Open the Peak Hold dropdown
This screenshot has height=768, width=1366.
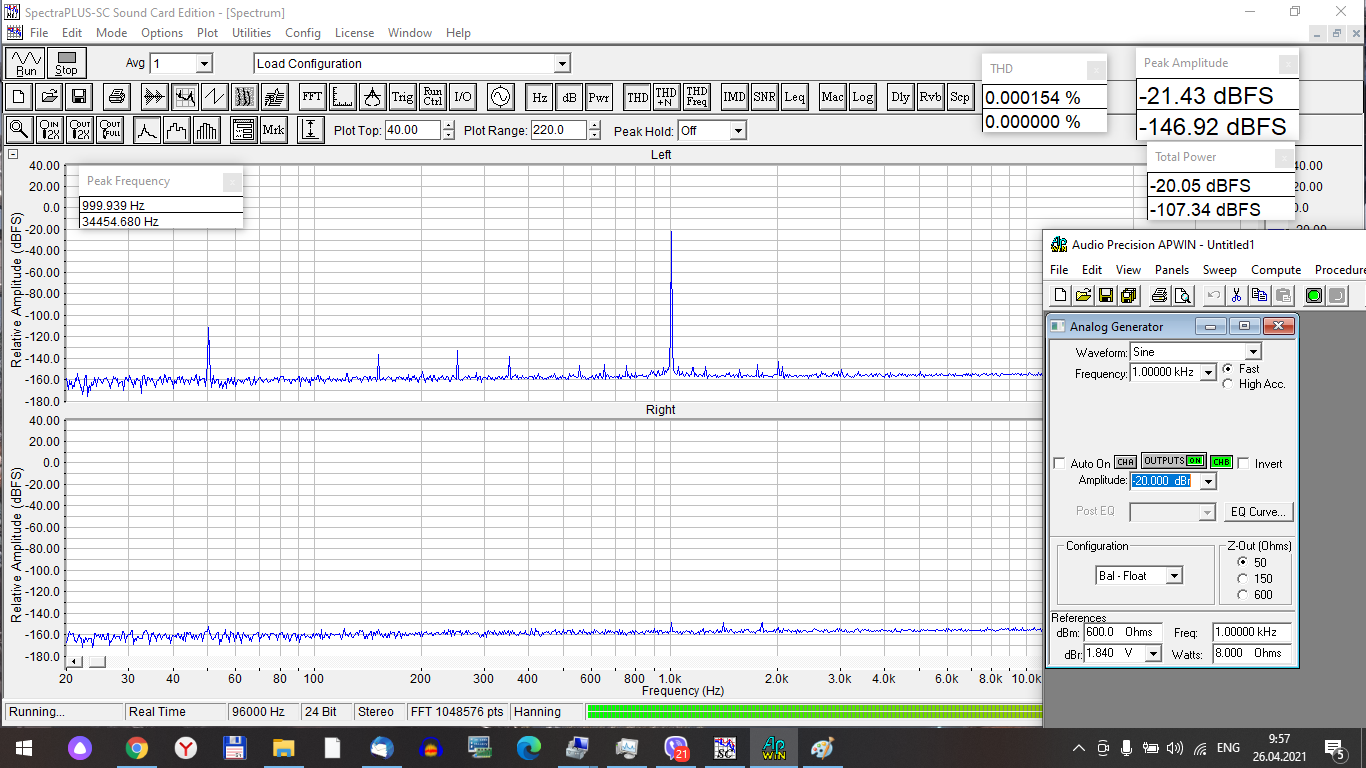click(737, 131)
